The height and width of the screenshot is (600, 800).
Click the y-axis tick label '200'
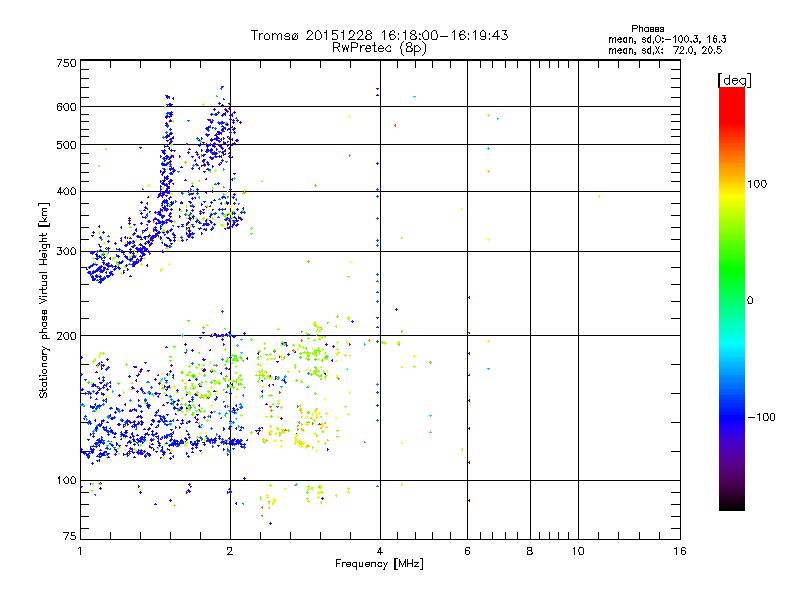(66, 336)
